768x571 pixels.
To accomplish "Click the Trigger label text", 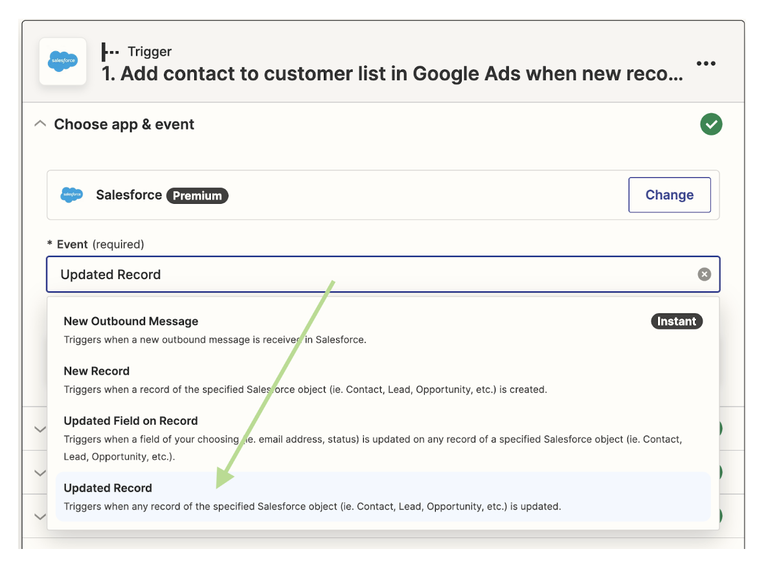I will coord(149,51).
